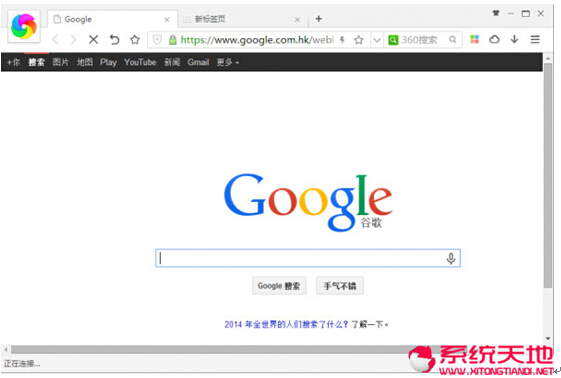The height and width of the screenshot is (378, 561).
Task: Open the colorful apps grid icon
Action: pos(474,39)
